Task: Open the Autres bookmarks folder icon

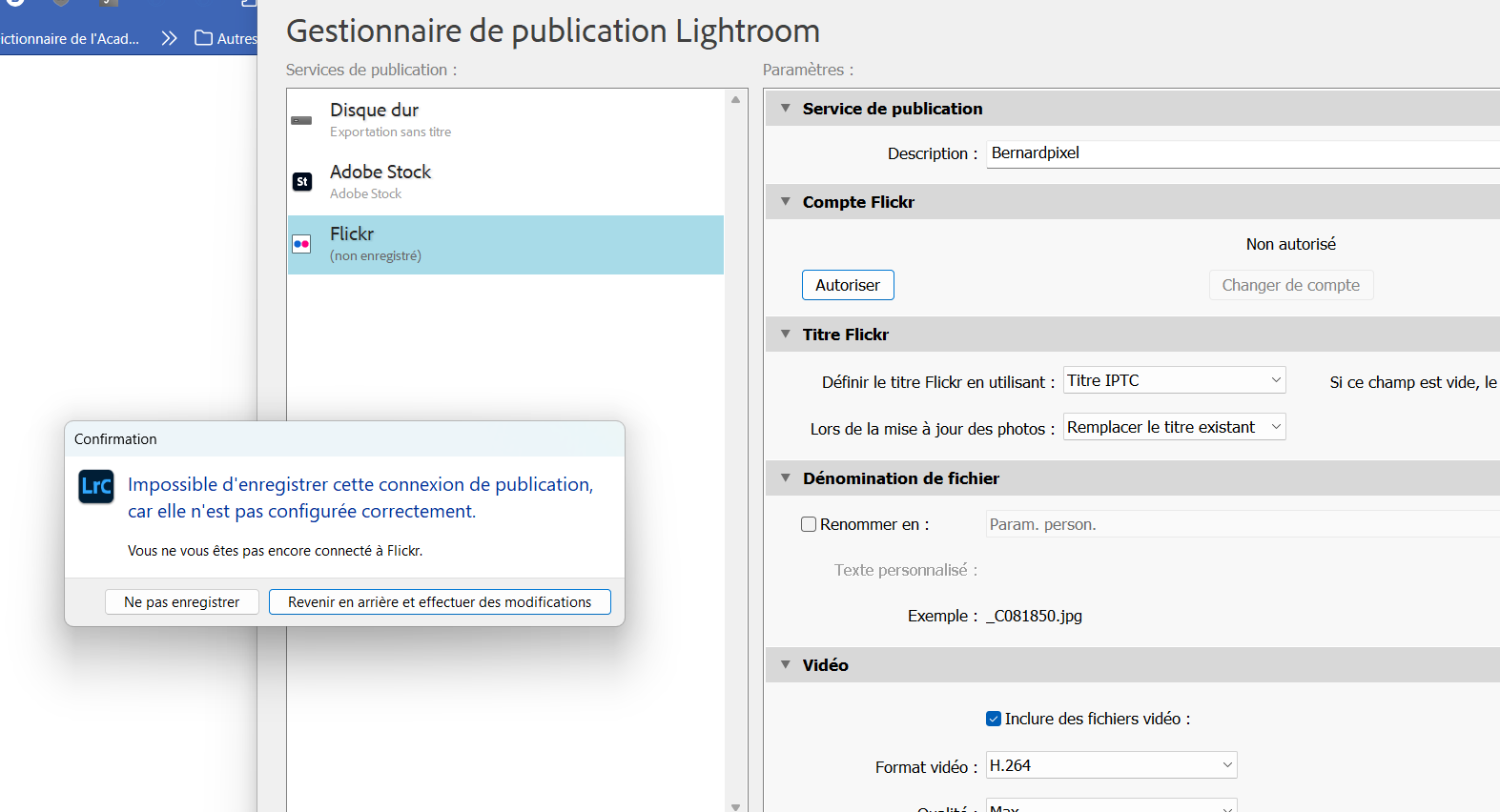Action: coord(203,38)
